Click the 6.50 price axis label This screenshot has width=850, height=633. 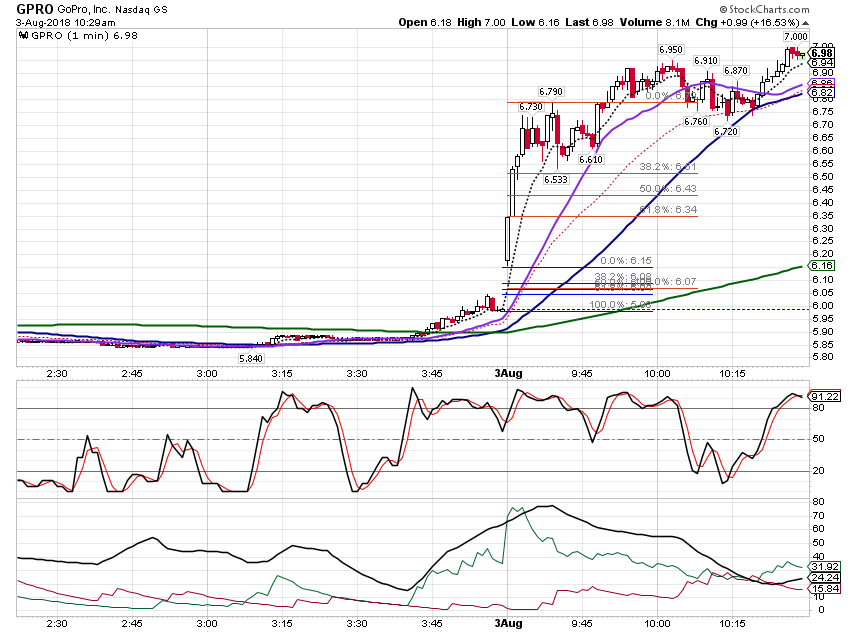[822, 177]
